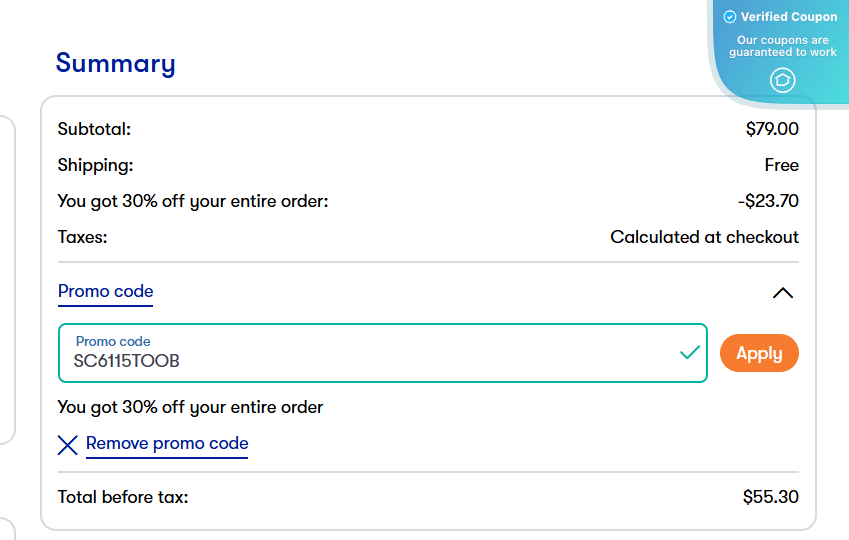Click the X icon beside Remove promo code

pyautogui.click(x=67, y=445)
